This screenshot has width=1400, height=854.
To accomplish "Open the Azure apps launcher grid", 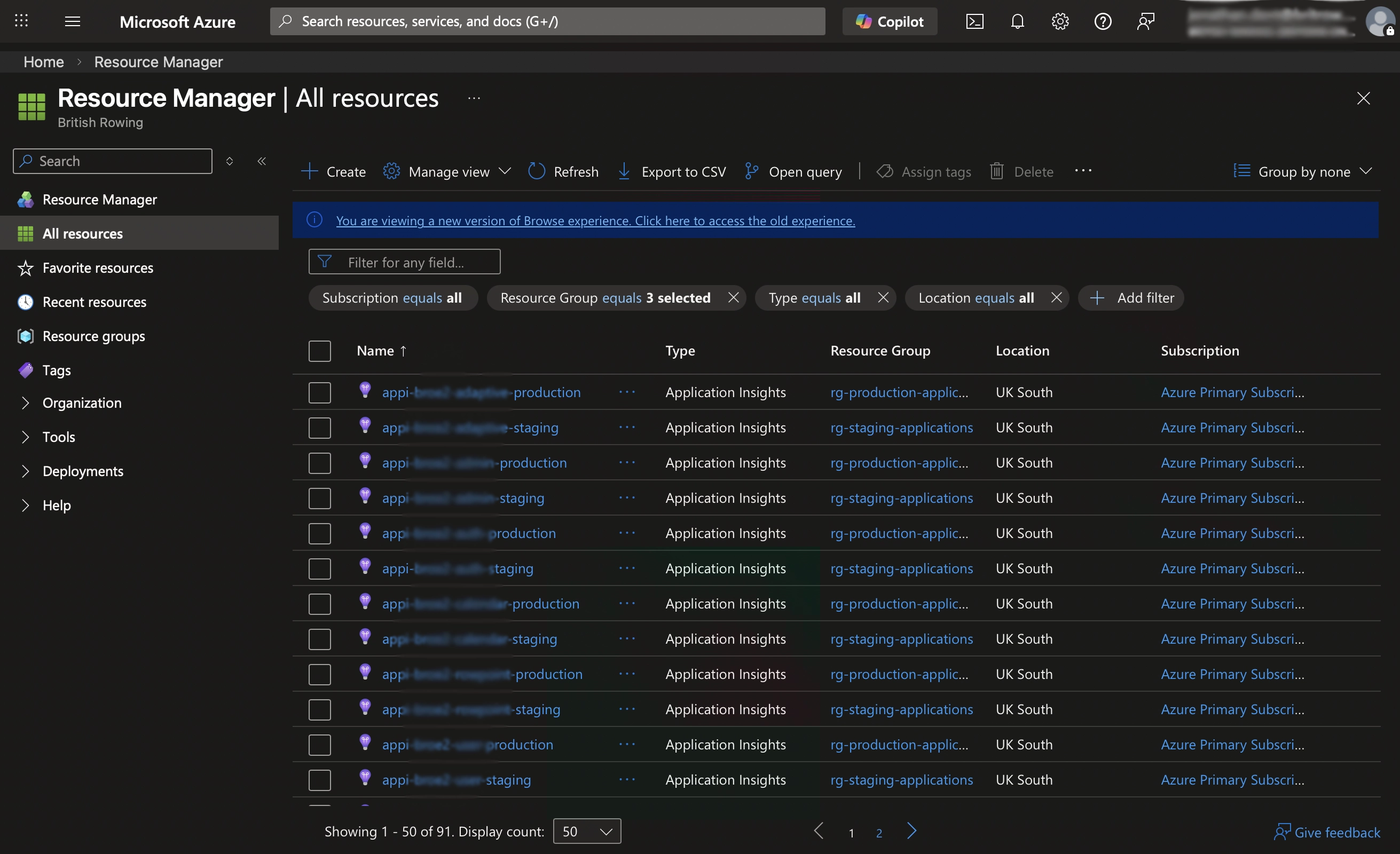I will [x=21, y=21].
